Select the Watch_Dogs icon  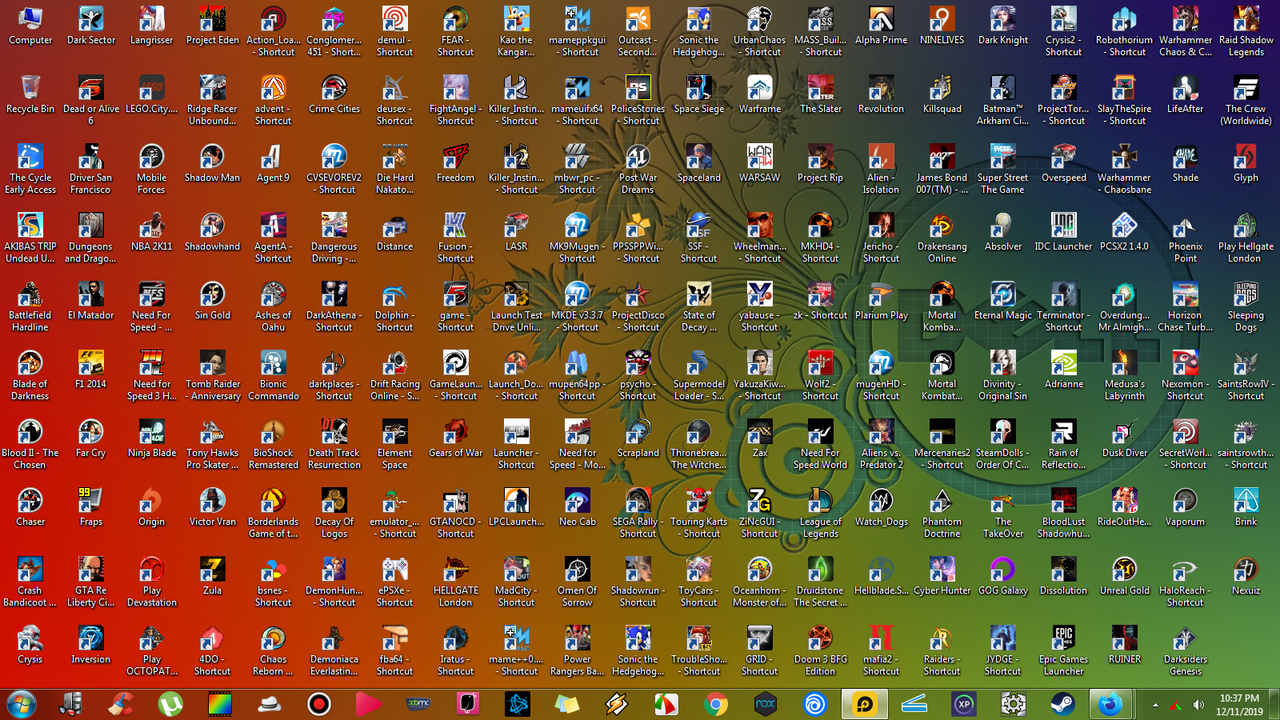881,508
